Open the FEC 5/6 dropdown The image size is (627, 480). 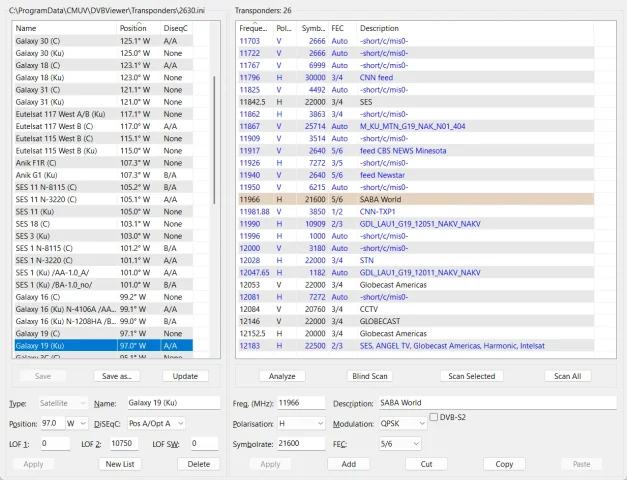400,444
